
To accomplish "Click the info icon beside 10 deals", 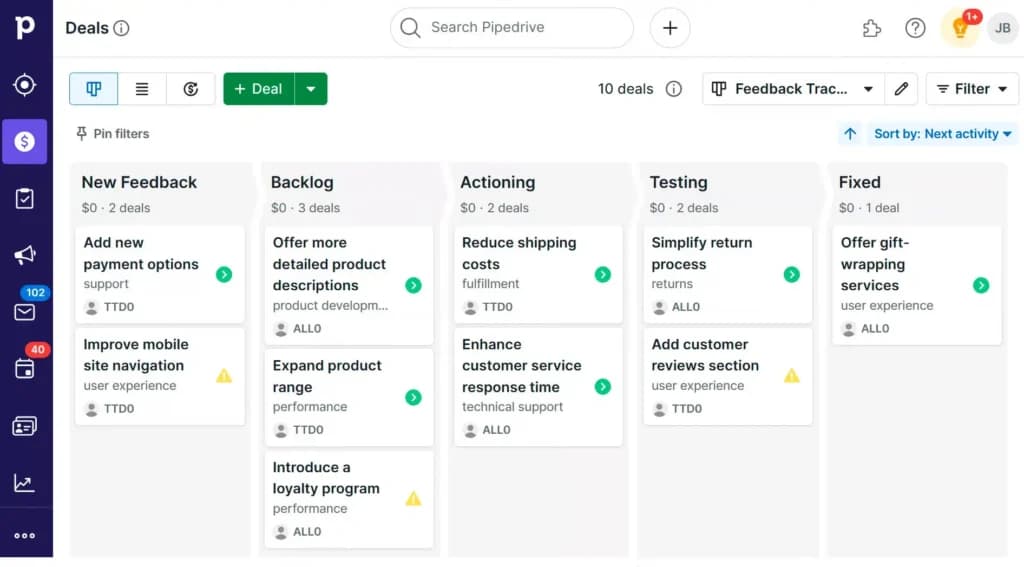I will pyautogui.click(x=673, y=89).
